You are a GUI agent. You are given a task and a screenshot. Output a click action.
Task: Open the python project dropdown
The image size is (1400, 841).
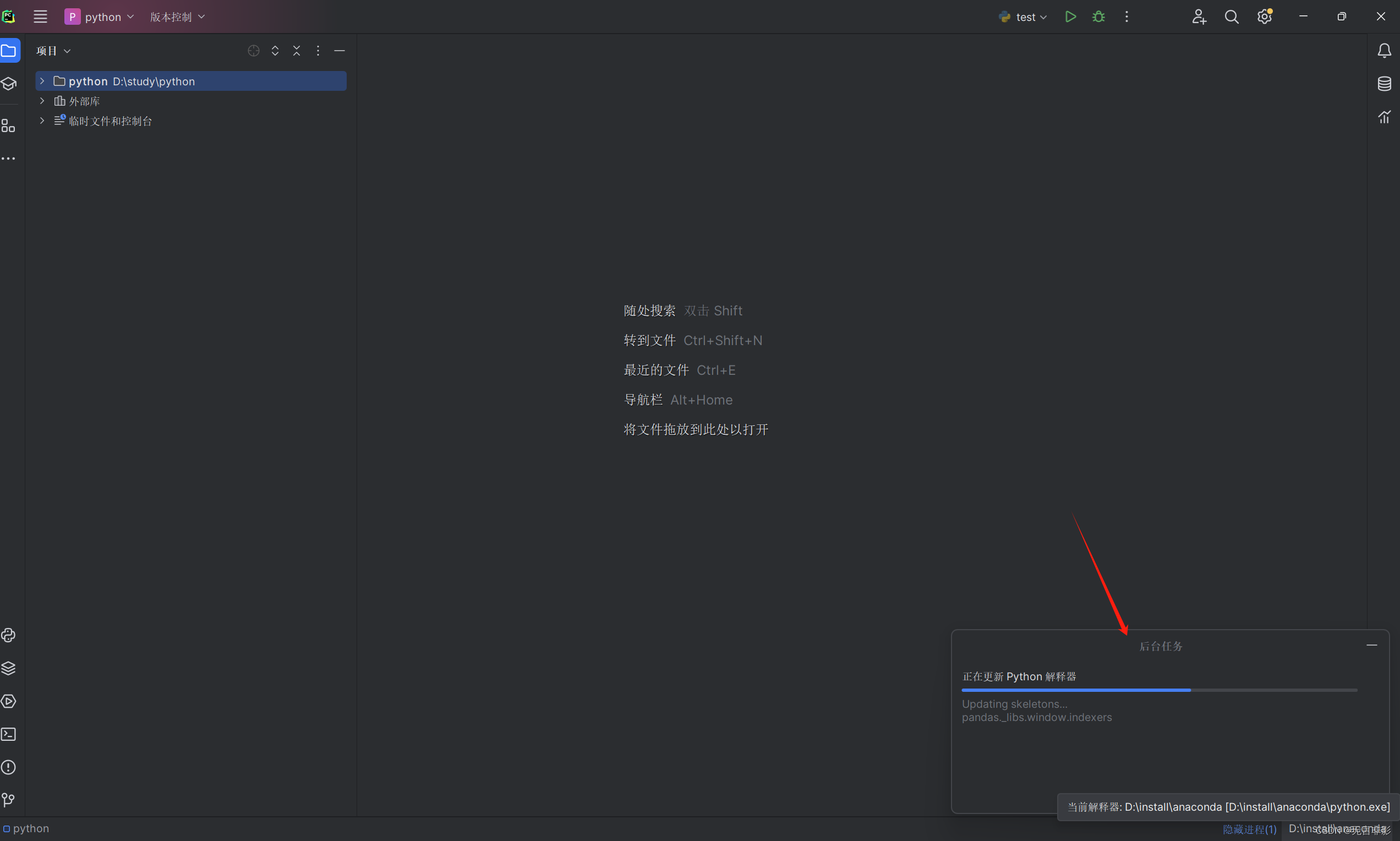point(99,17)
